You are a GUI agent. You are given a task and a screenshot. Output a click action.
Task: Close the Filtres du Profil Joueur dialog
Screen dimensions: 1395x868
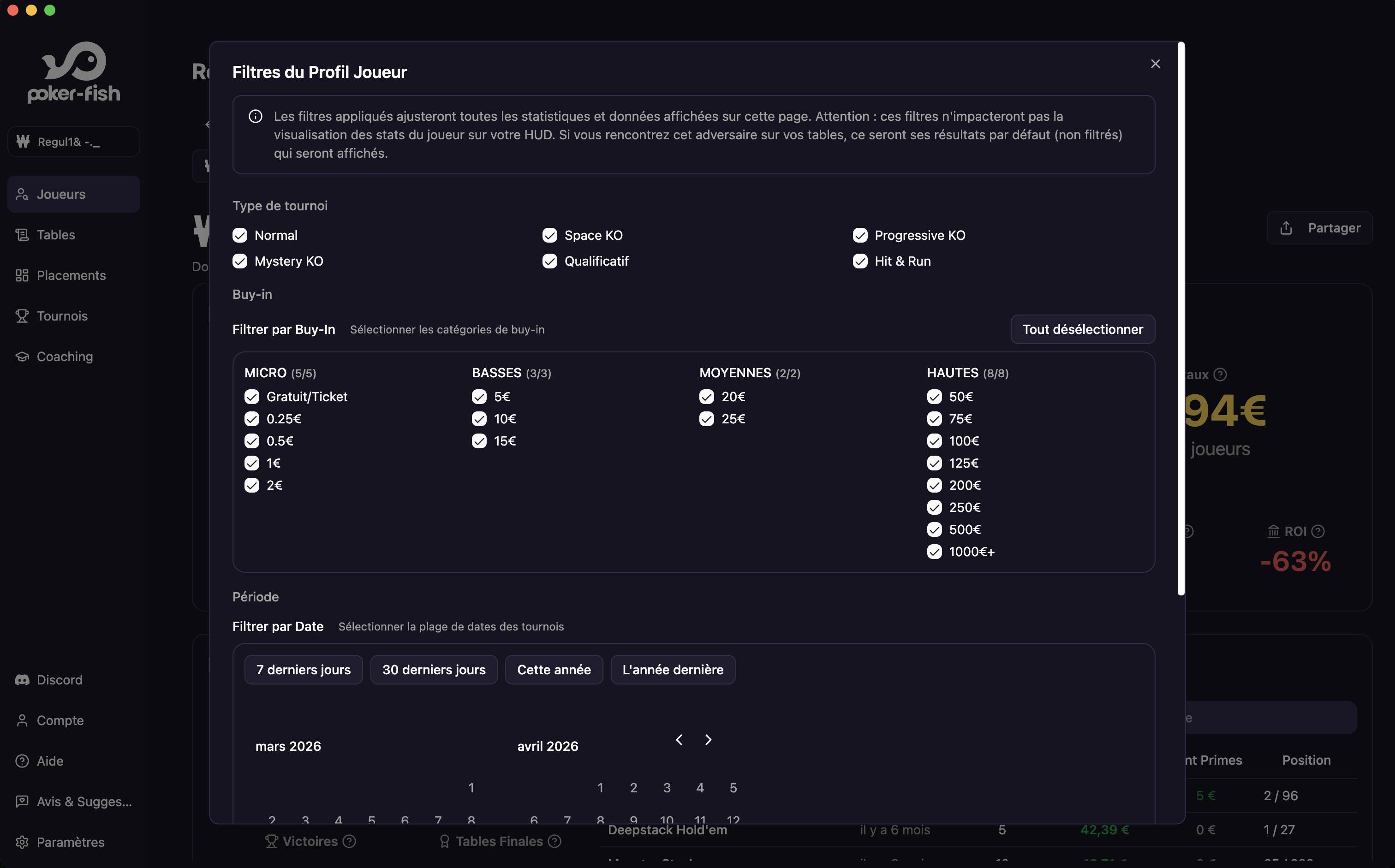pyautogui.click(x=1155, y=64)
